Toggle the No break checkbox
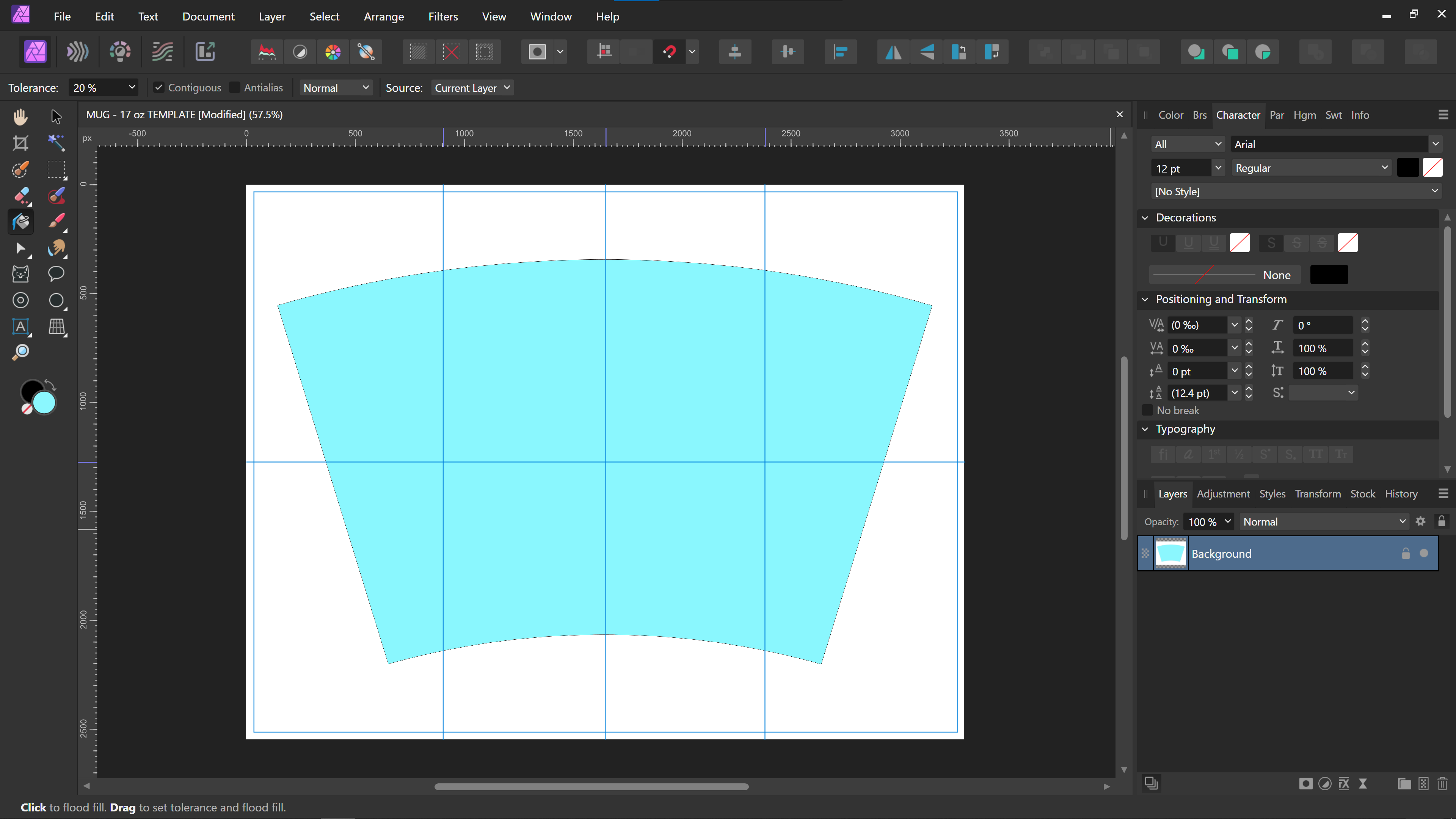This screenshot has width=1456, height=819. pos(1147,410)
